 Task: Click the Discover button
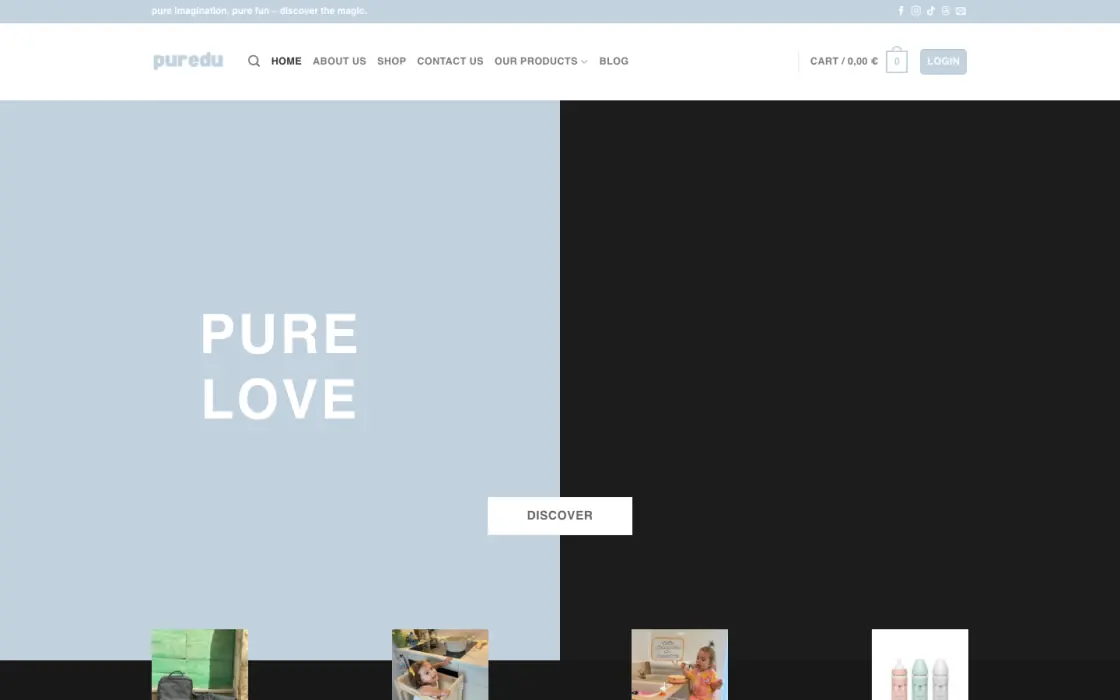pyautogui.click(x=559, y=516)
